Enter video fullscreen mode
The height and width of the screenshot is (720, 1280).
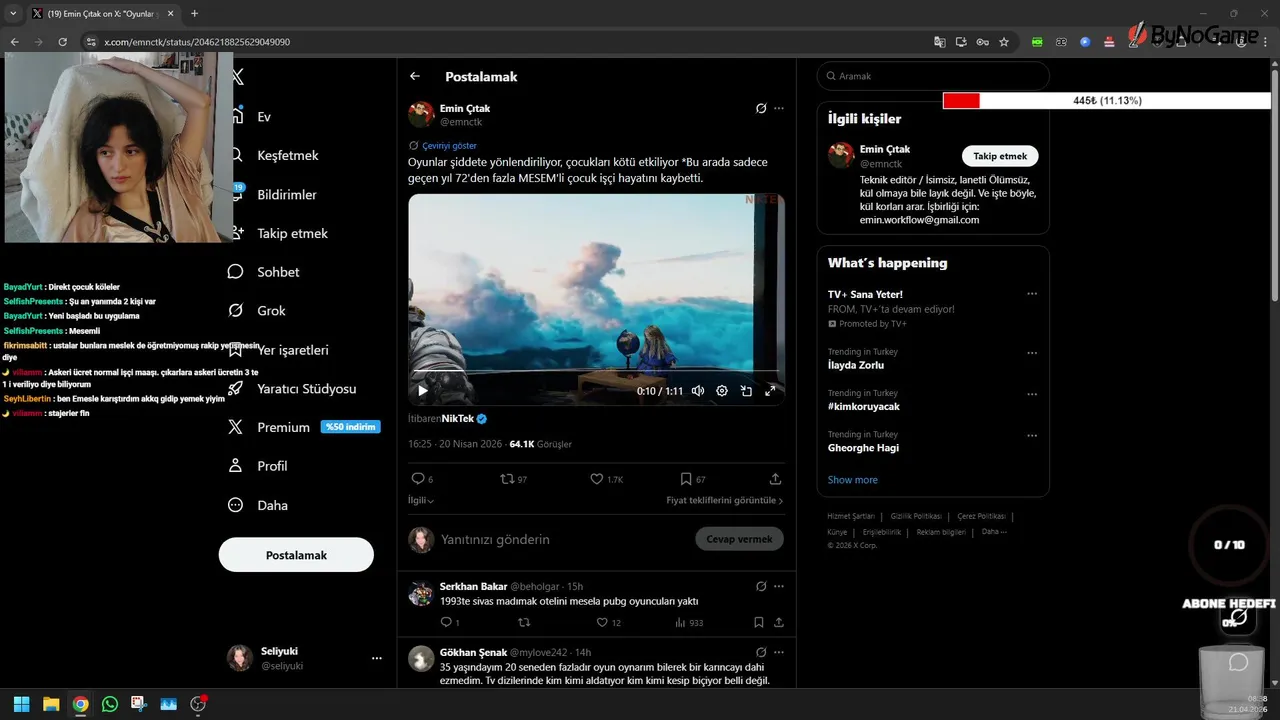pyautogui.click(x=770, y=391)
